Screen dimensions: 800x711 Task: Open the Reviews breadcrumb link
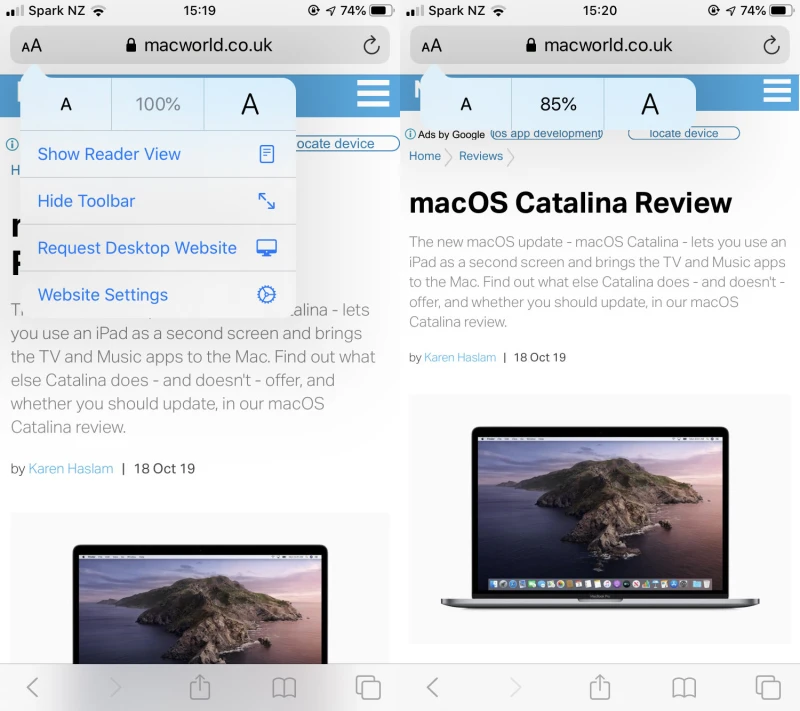click(x=481, y=156)
